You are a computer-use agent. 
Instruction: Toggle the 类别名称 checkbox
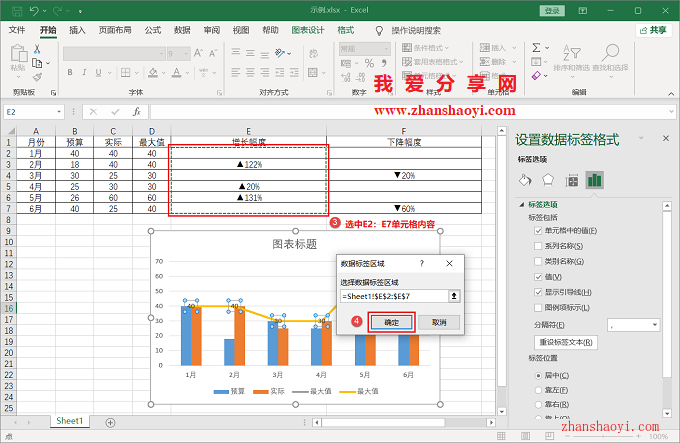[x=538, y=261]
